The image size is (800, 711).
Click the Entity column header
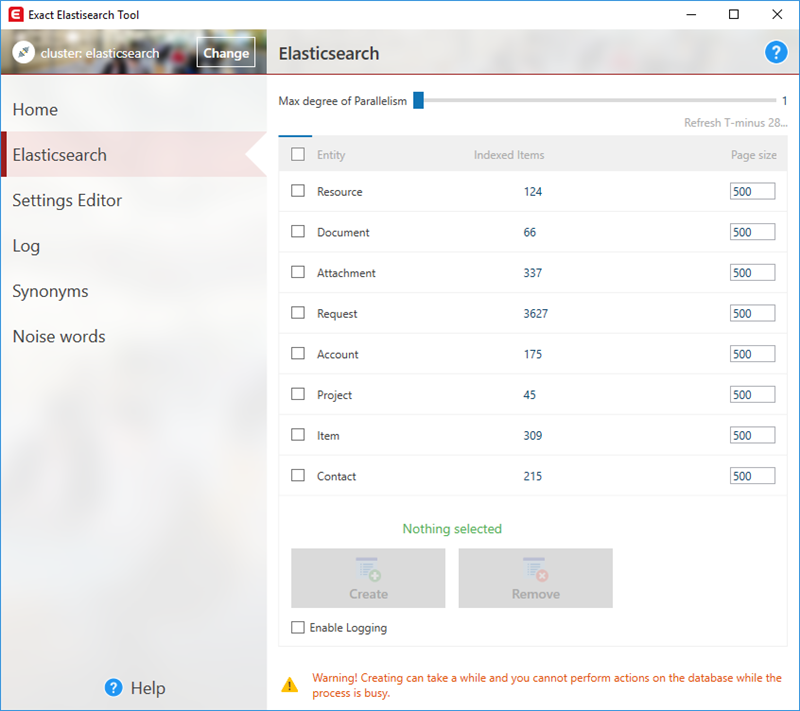tap(331, 155)
